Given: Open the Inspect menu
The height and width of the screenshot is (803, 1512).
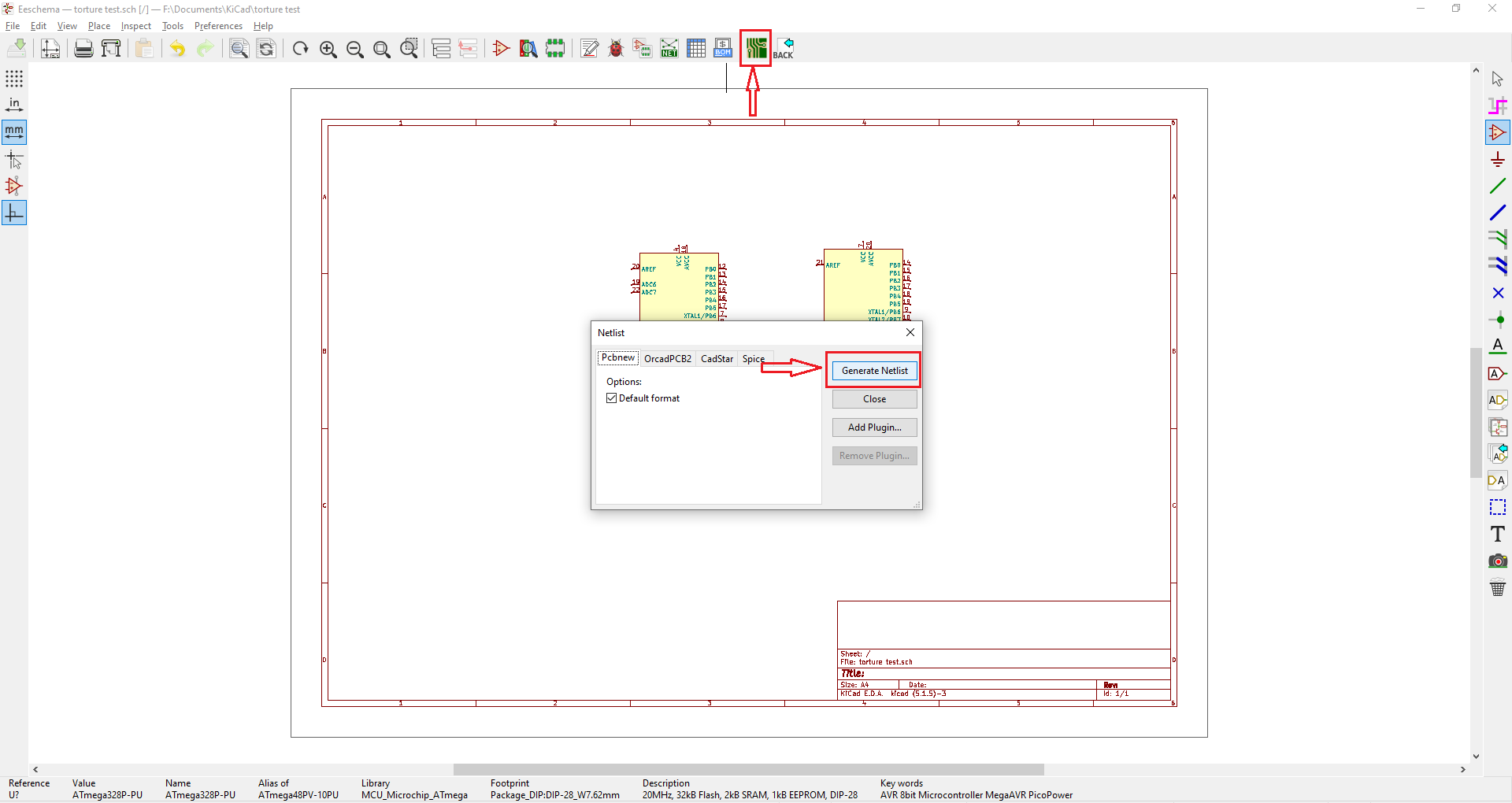Looking at the screenshot, I should tap(136, 26).
